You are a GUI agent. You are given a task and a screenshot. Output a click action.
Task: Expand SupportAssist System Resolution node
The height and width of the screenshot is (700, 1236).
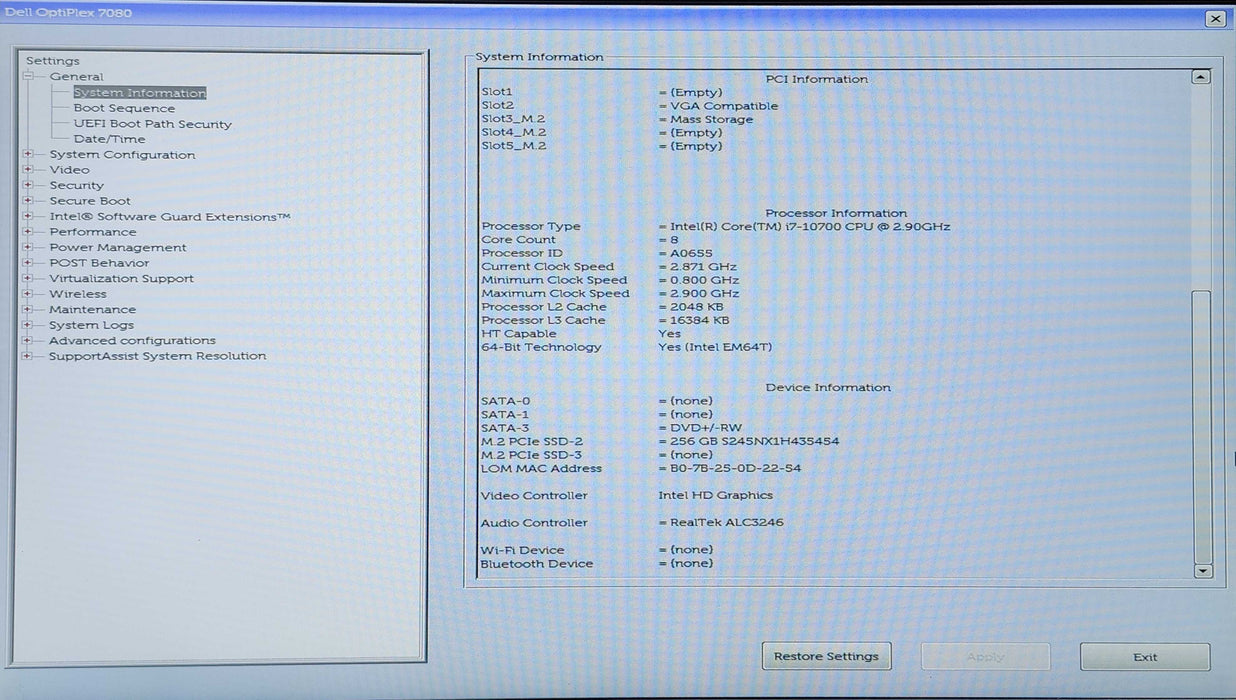click(28, 356)
